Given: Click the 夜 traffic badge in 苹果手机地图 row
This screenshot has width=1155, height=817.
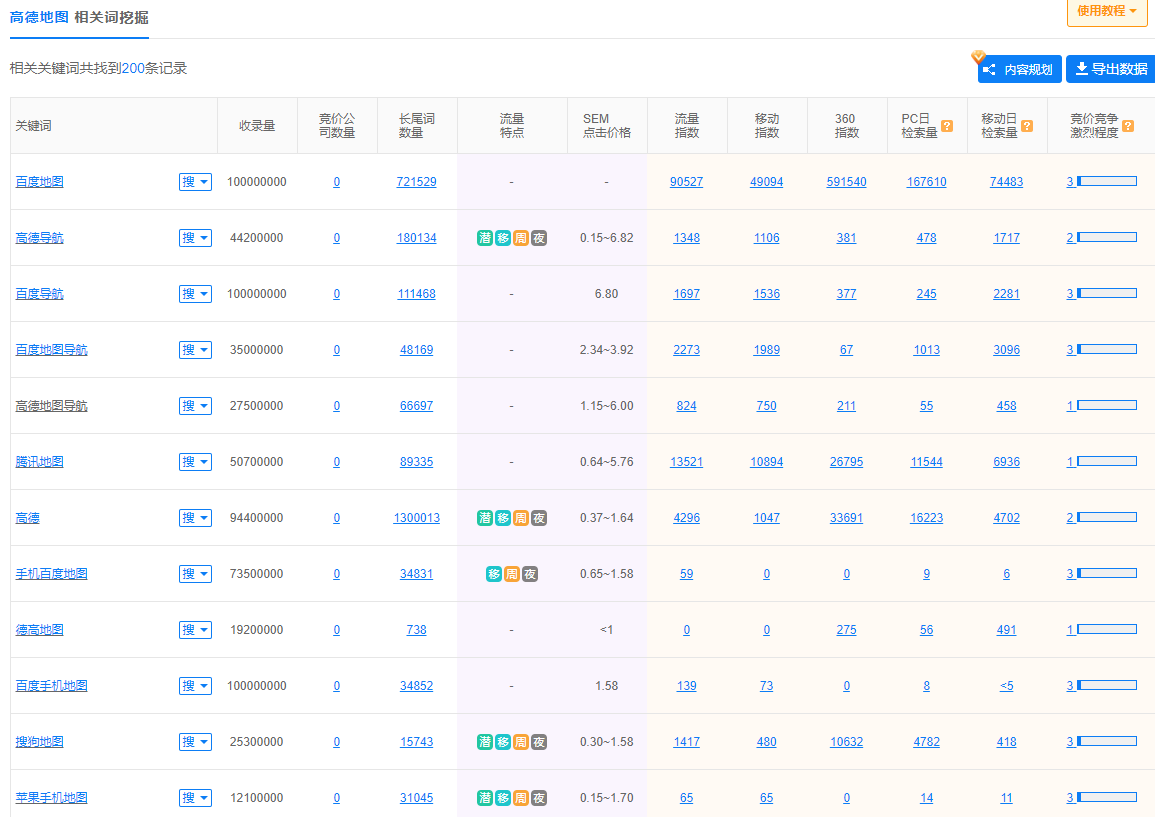Looking at the screenshot, I should 539,798.
